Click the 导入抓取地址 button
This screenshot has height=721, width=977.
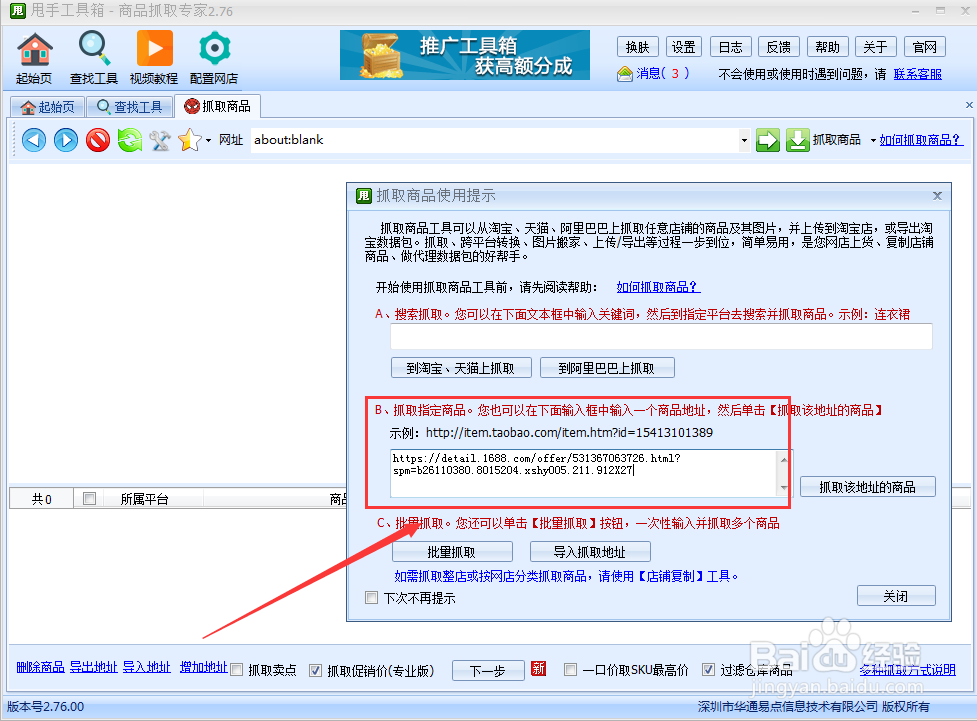[x=589, y=552]
